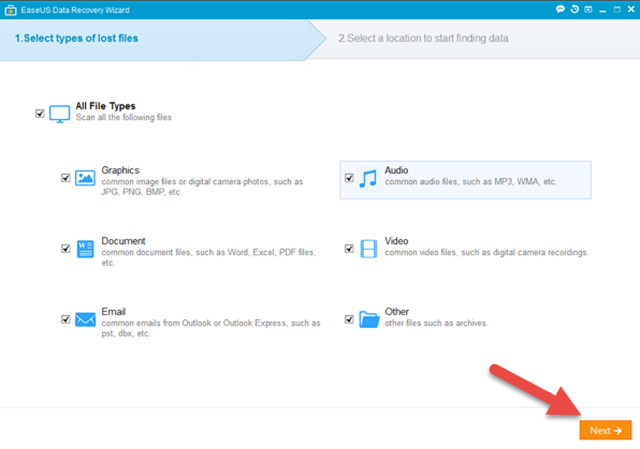Minimize the Data Recovery Wizard window
The width and height of the screenshot is (640, 449).
(x=602, y=10)
